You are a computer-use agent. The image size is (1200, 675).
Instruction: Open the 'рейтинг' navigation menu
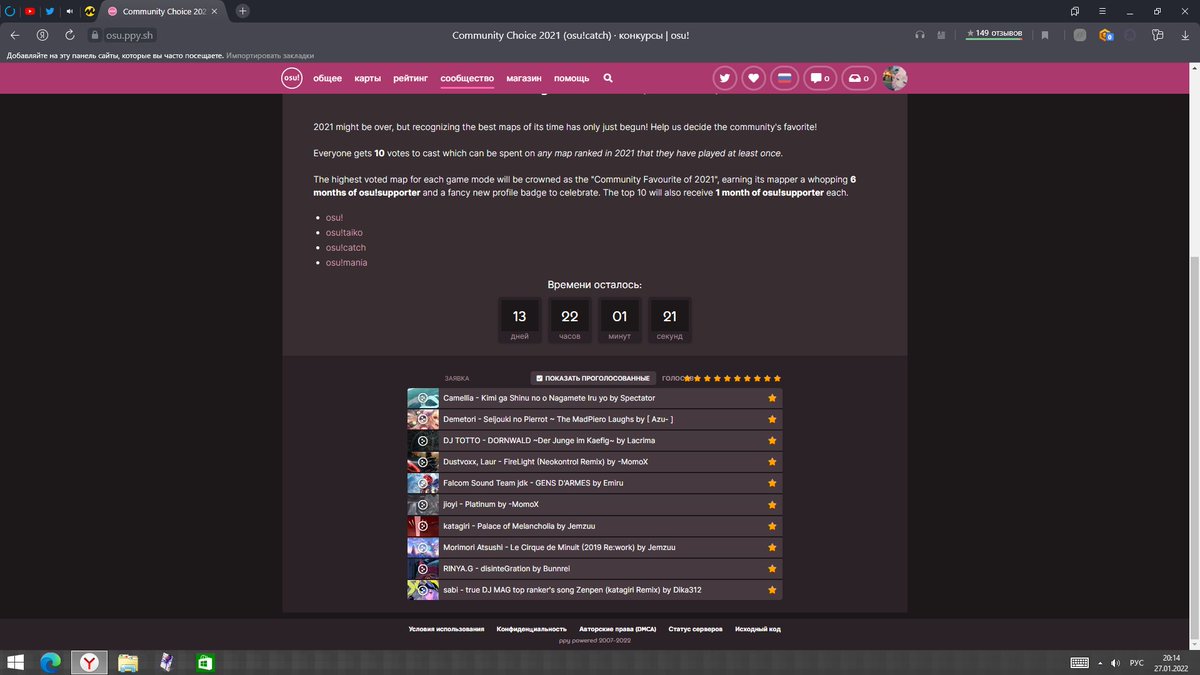point(410,78)
